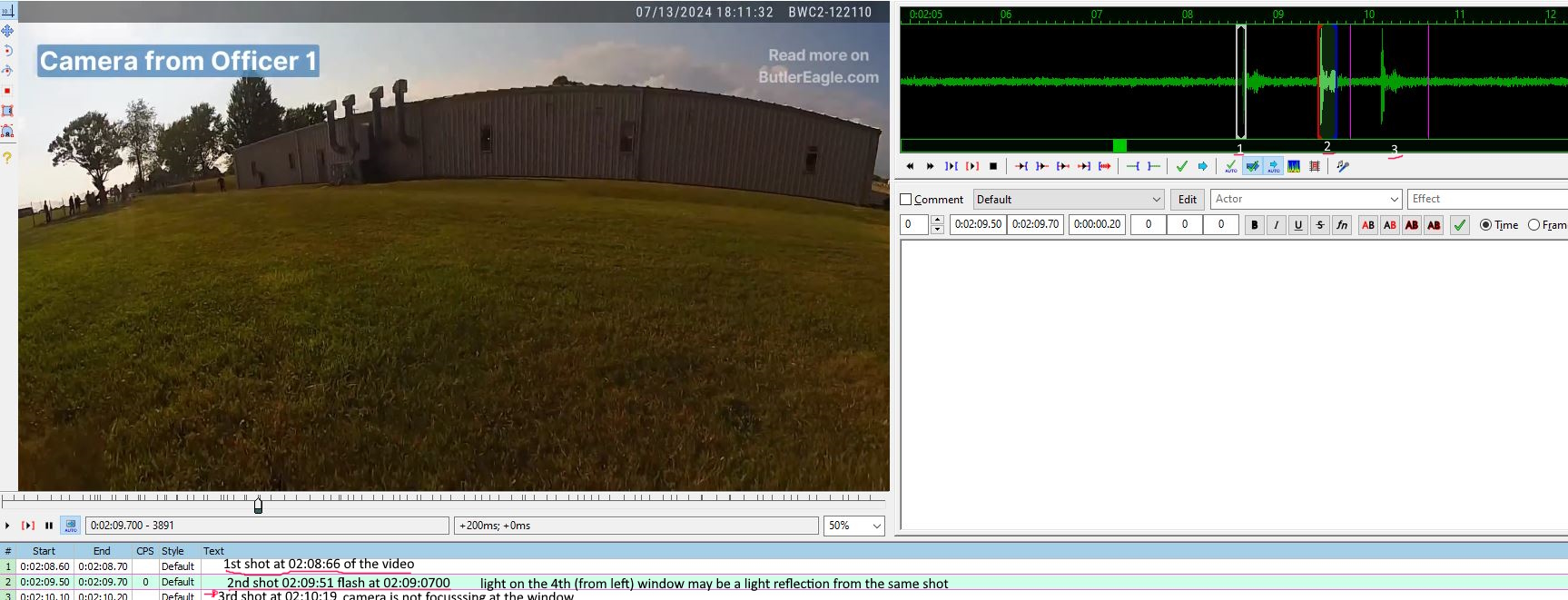The width and height of the screenshot is (1568, 600).
Task: Select the rectangular clip tool
Action: 7,111
